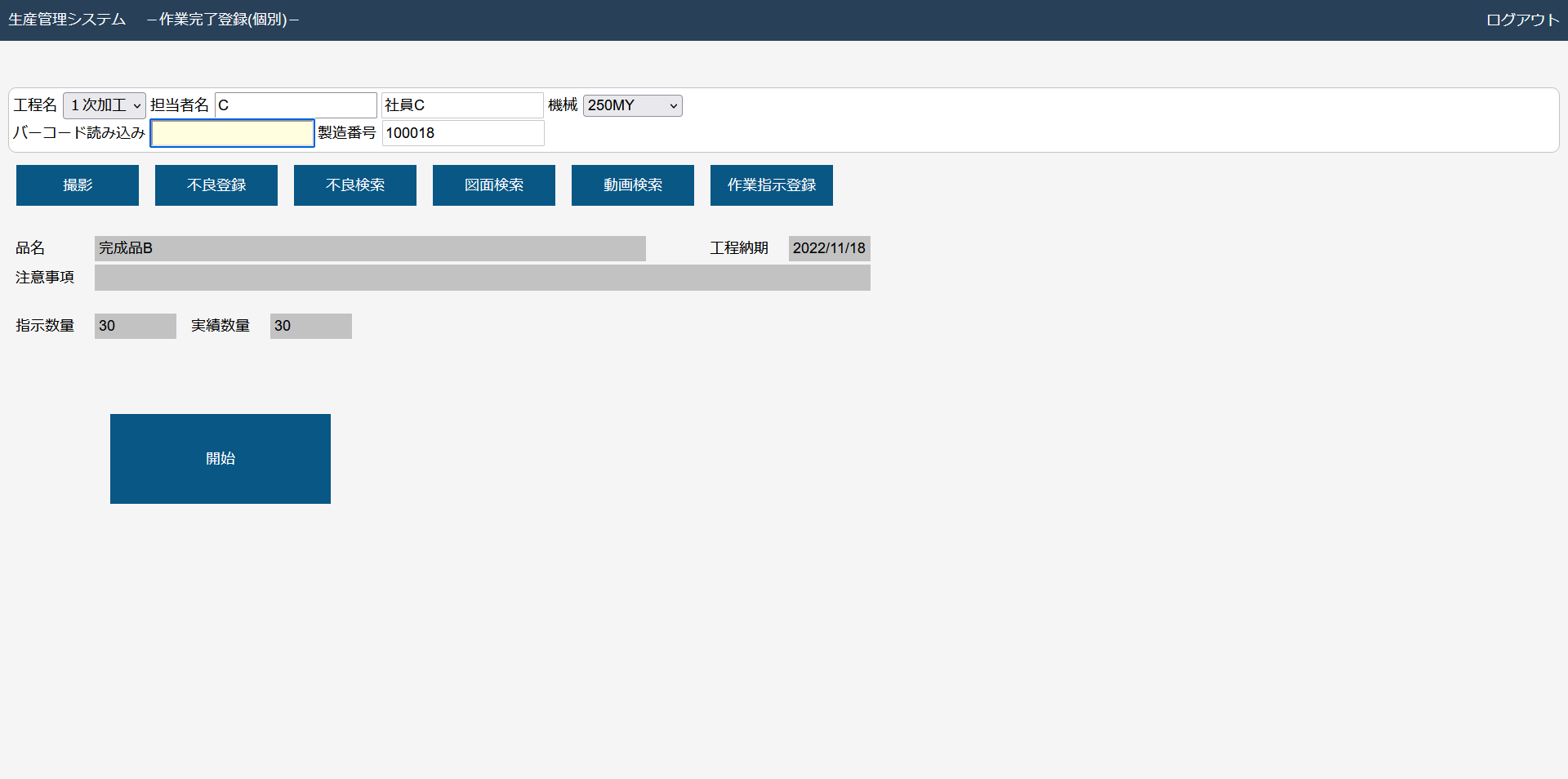Click the 工程納期 date field 2022/11/18
Screen dimensions: 1568x779
tap(829, 248)
